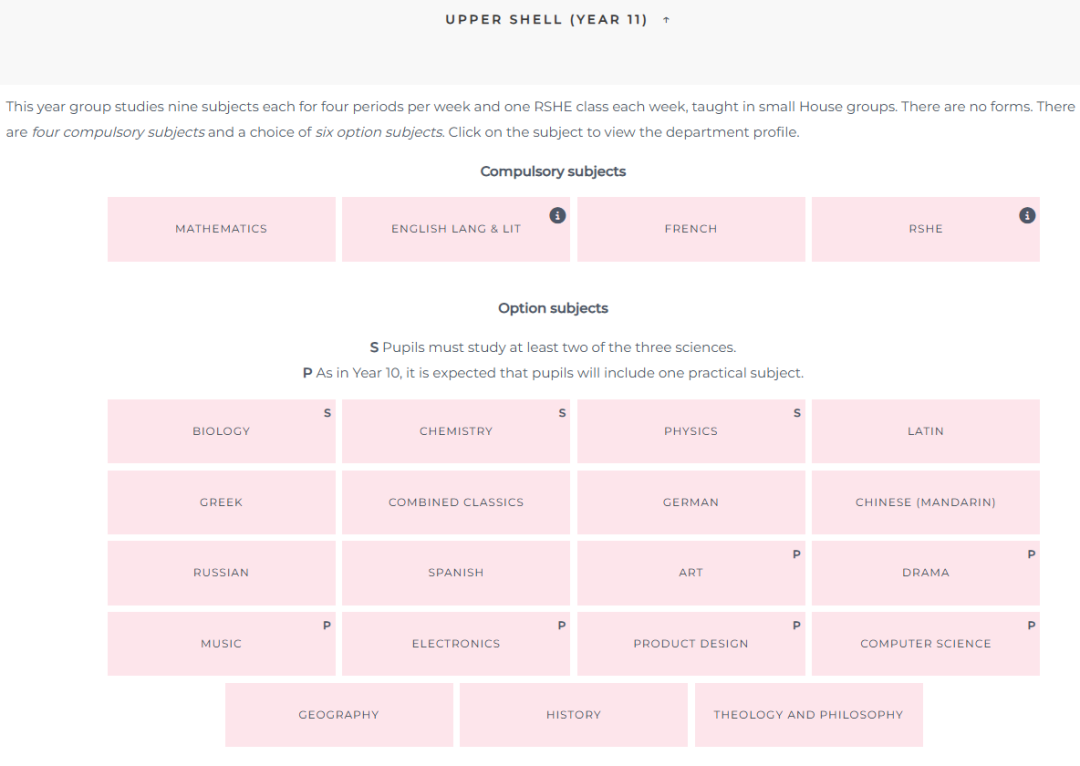Open the Latin subject page
The width and height of the screenshot is (1080, 766).
(x=926, y=431)
